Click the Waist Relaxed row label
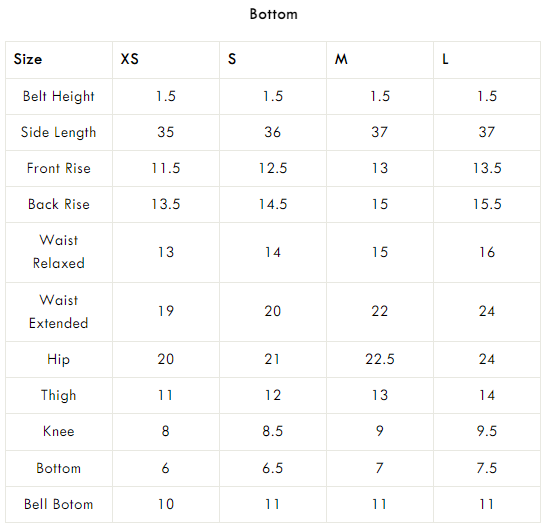This screenshot has height=527, width=545. click(x=58, y=252)
